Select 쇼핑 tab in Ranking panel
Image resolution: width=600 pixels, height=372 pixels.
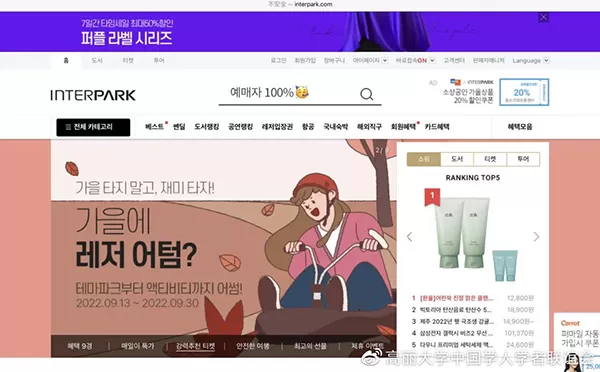pyautogui.click(x=424, y=159)
